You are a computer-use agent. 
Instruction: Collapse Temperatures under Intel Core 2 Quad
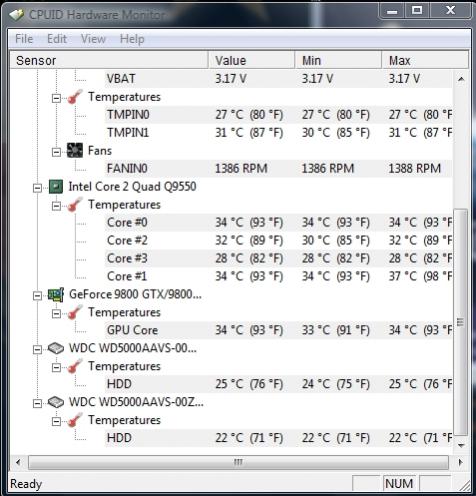pyautogui.click(x=56, y=206)
